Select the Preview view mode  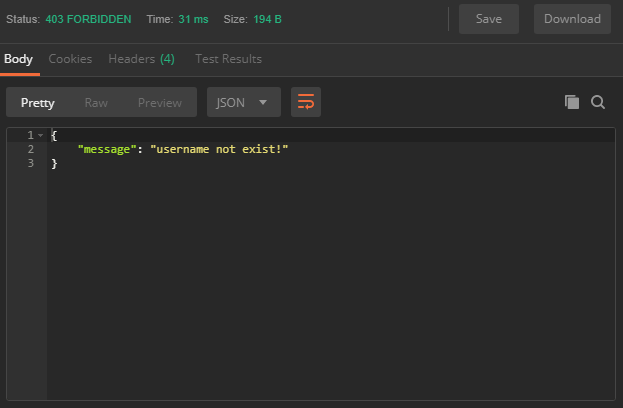(160, 103)
